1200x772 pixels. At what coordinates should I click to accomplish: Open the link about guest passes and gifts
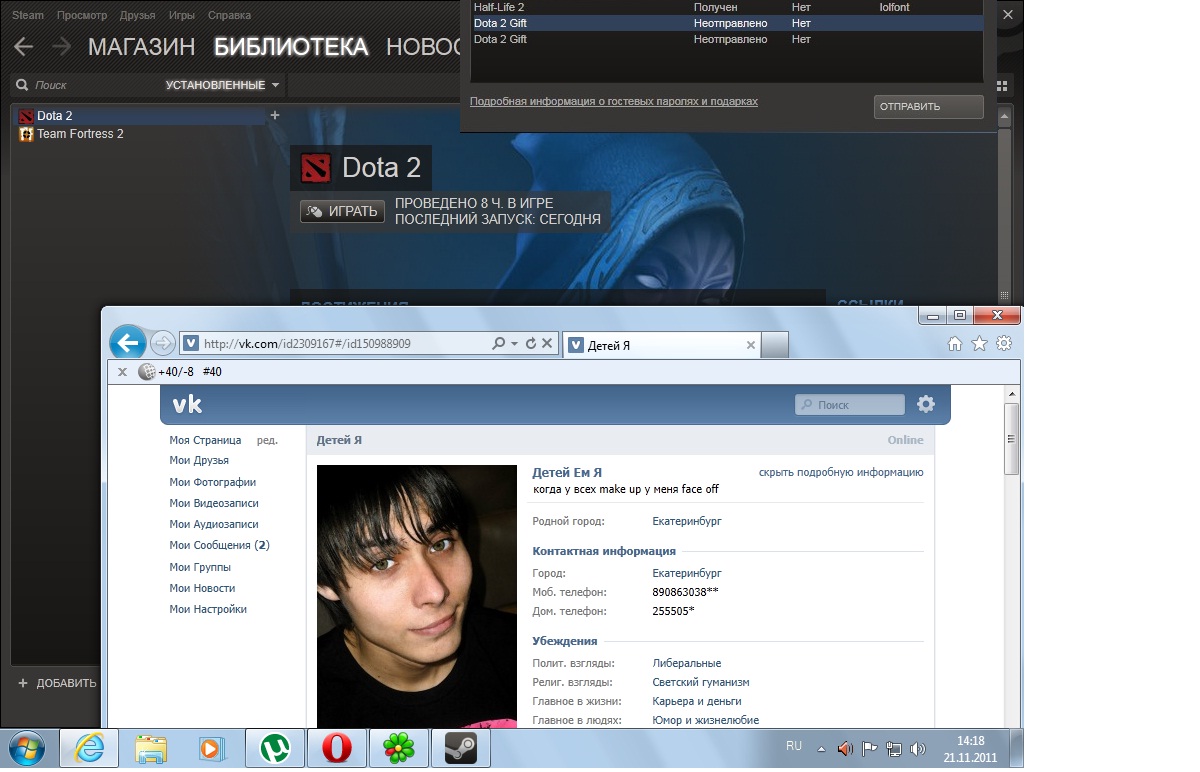614,101
